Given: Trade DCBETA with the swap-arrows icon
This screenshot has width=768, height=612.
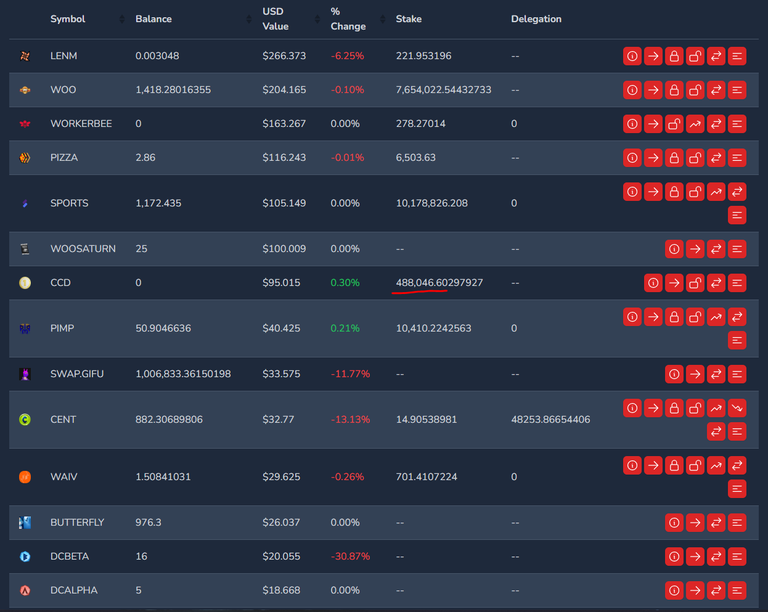Looking at the screenshot, I should (x=716, y=556).
